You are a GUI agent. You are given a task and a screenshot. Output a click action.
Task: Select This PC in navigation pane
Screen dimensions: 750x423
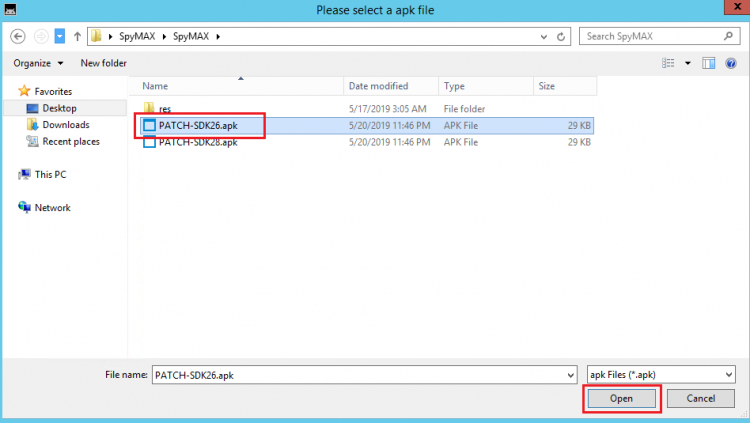(x=50, y=174)
